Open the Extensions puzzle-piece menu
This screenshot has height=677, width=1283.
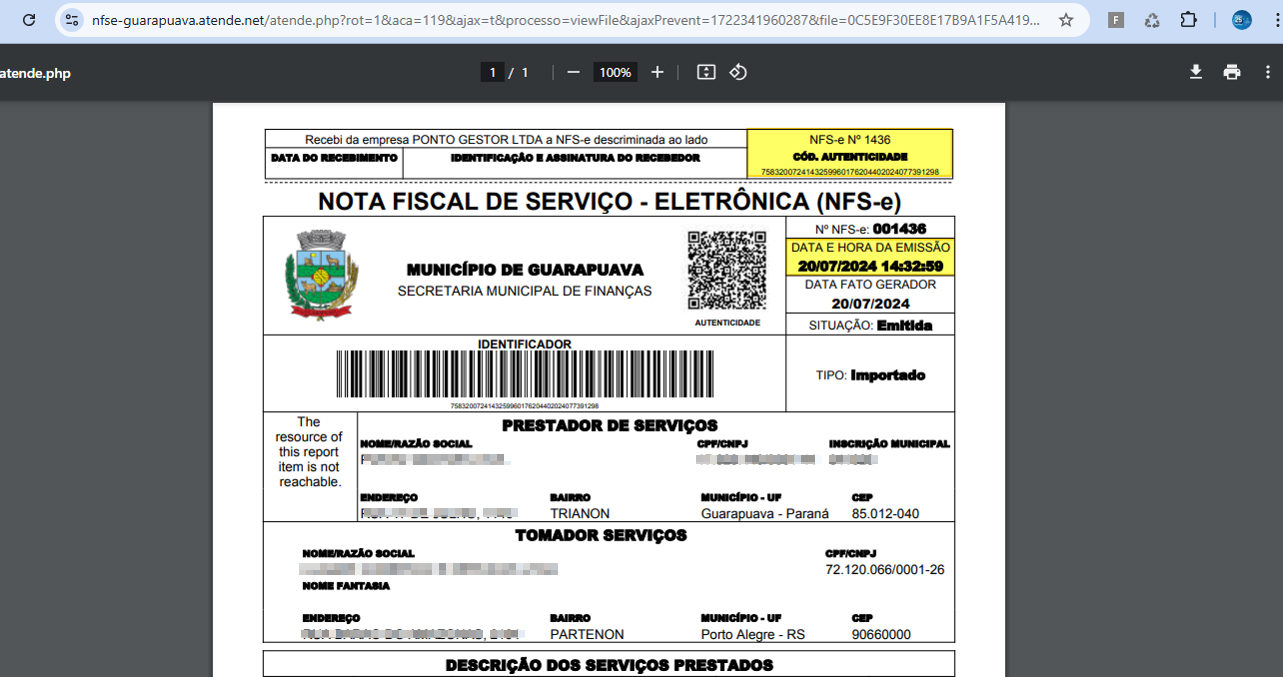(1188, 20)
